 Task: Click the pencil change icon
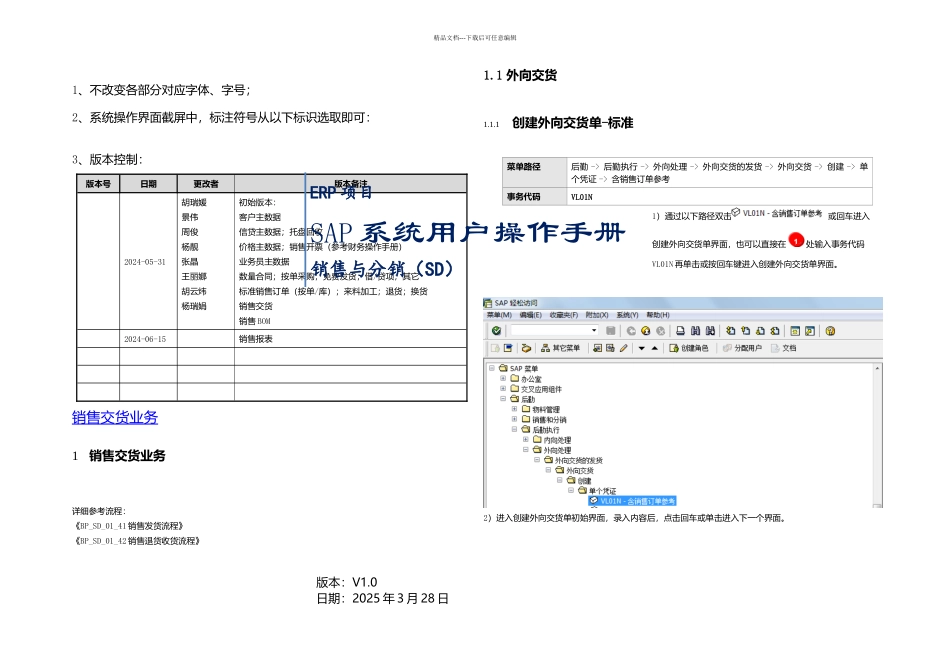(623, 348)
